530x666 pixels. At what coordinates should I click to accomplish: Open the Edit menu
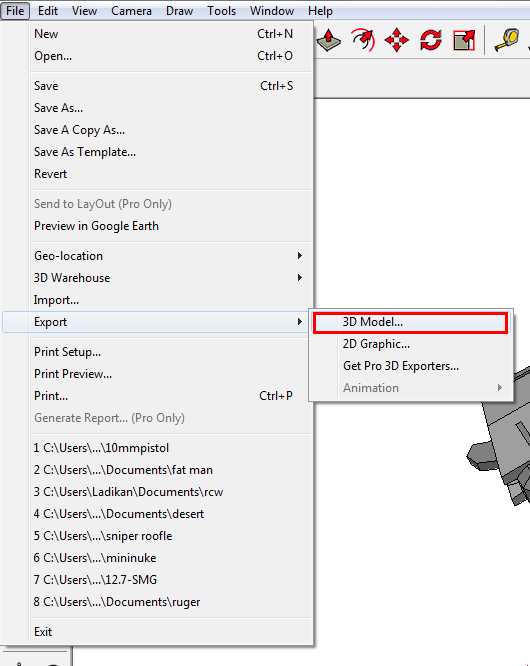pyautogui.click(x=48, y=11)
